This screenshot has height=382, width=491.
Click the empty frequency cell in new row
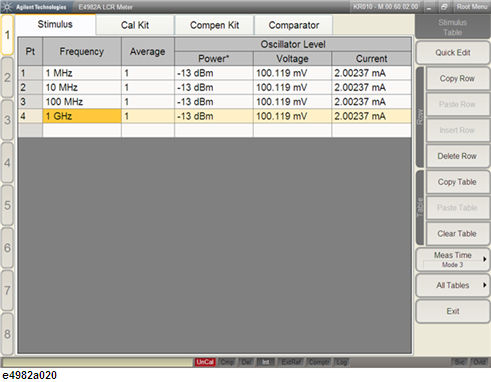(x=82, y=130)
